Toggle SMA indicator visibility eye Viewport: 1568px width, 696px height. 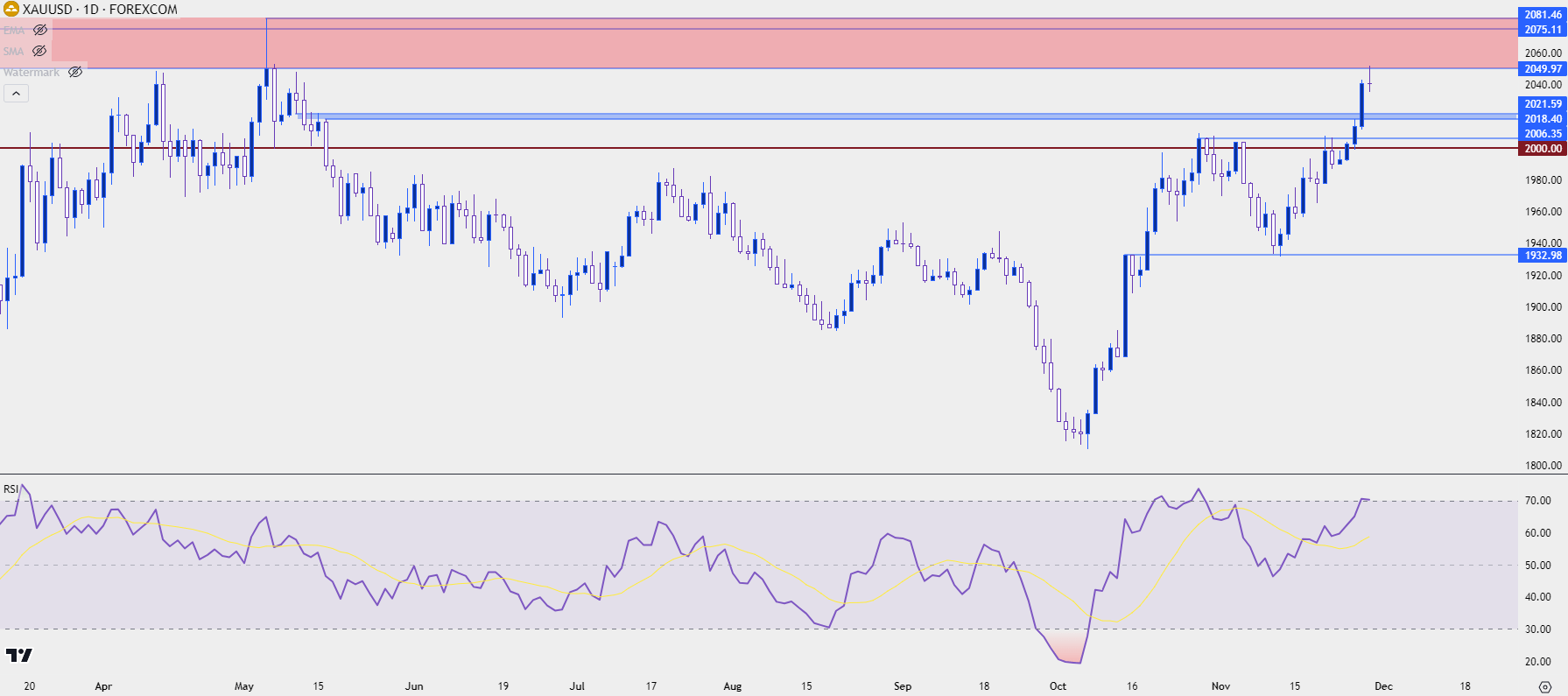coord(39,51)
